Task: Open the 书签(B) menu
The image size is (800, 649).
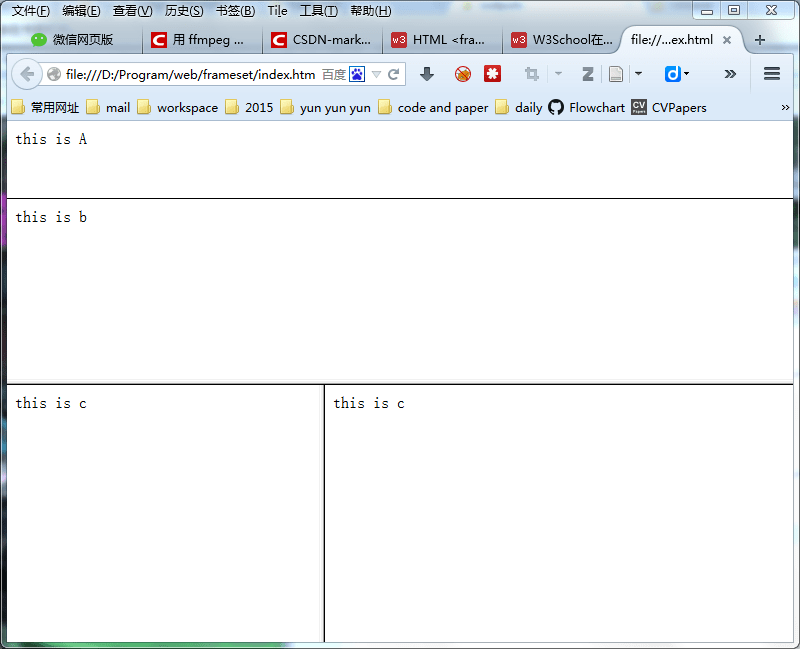Action: pos(235,11)
